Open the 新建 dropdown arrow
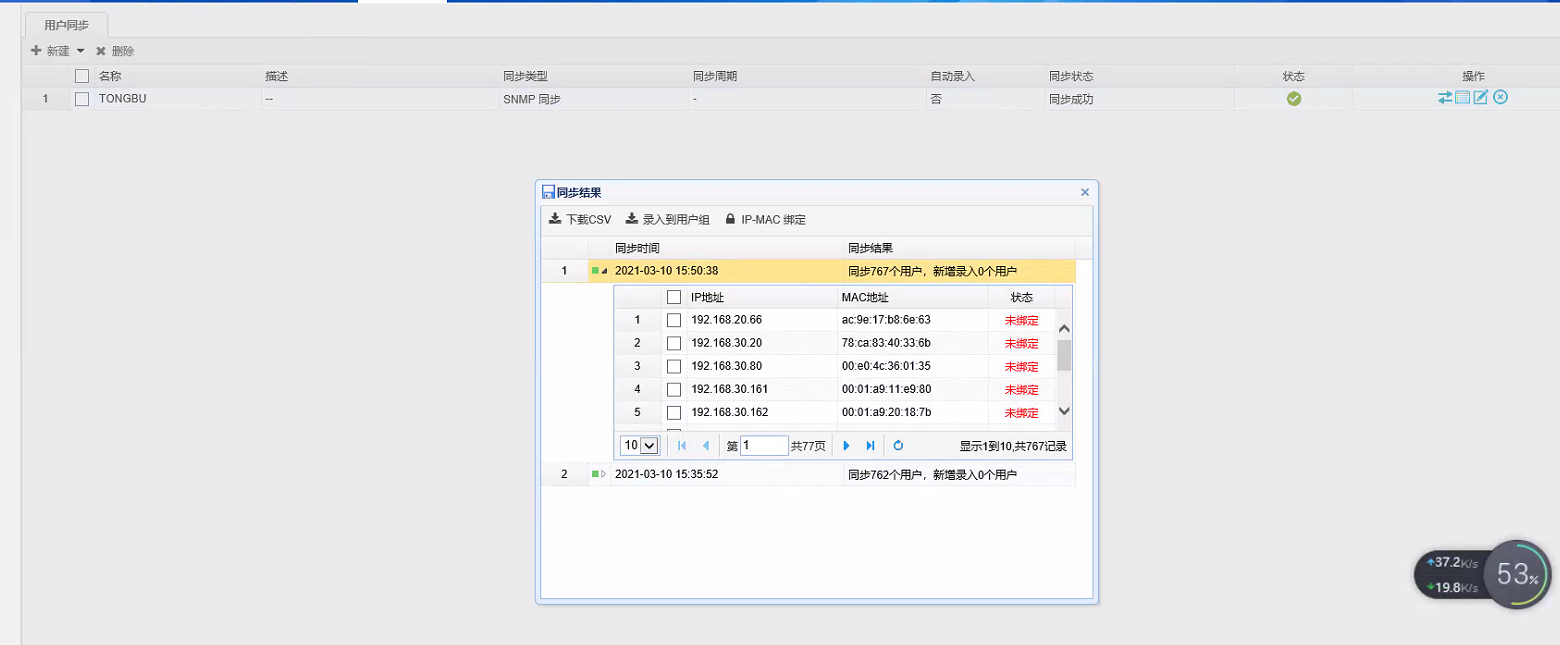The height and width of the screenshot is (645, 1560). pos(80,51)
